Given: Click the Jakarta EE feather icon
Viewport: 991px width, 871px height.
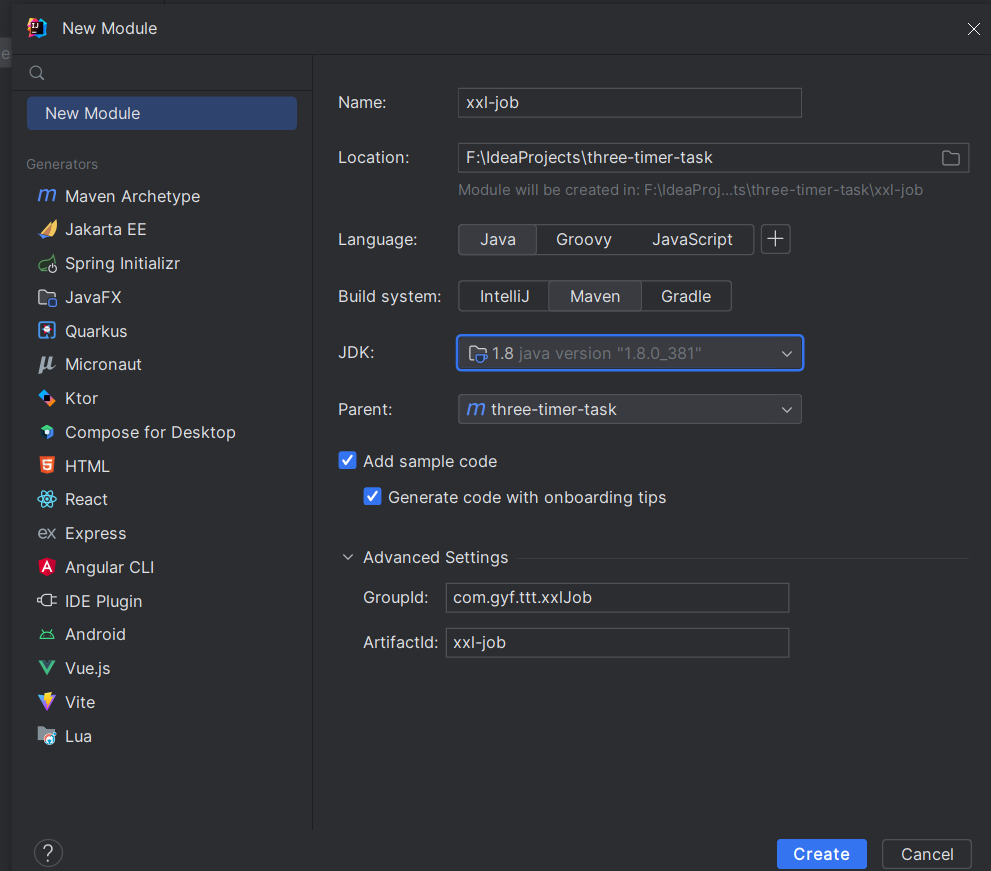Looking at the screenshot, I should 47,229.
